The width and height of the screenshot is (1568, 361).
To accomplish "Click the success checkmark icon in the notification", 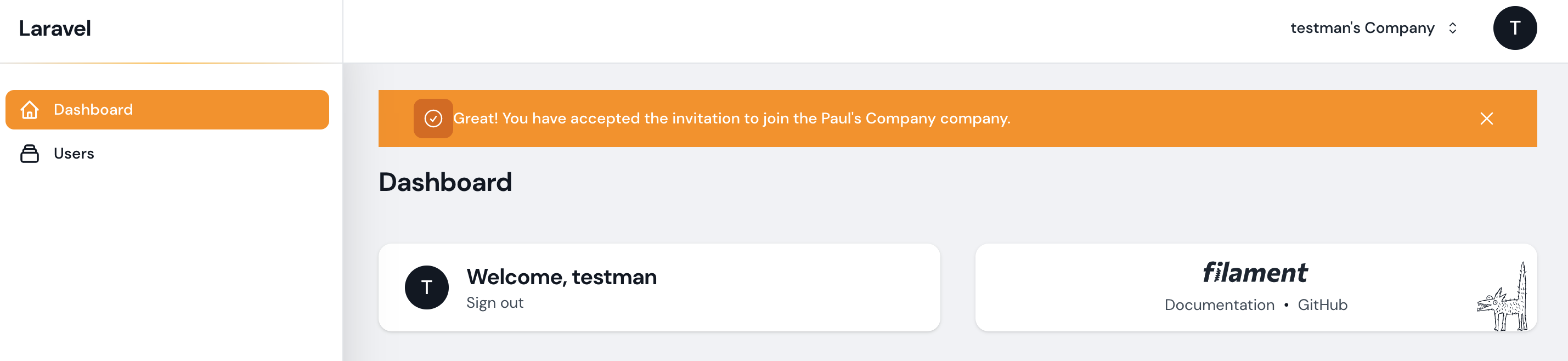I will [433, 119].
